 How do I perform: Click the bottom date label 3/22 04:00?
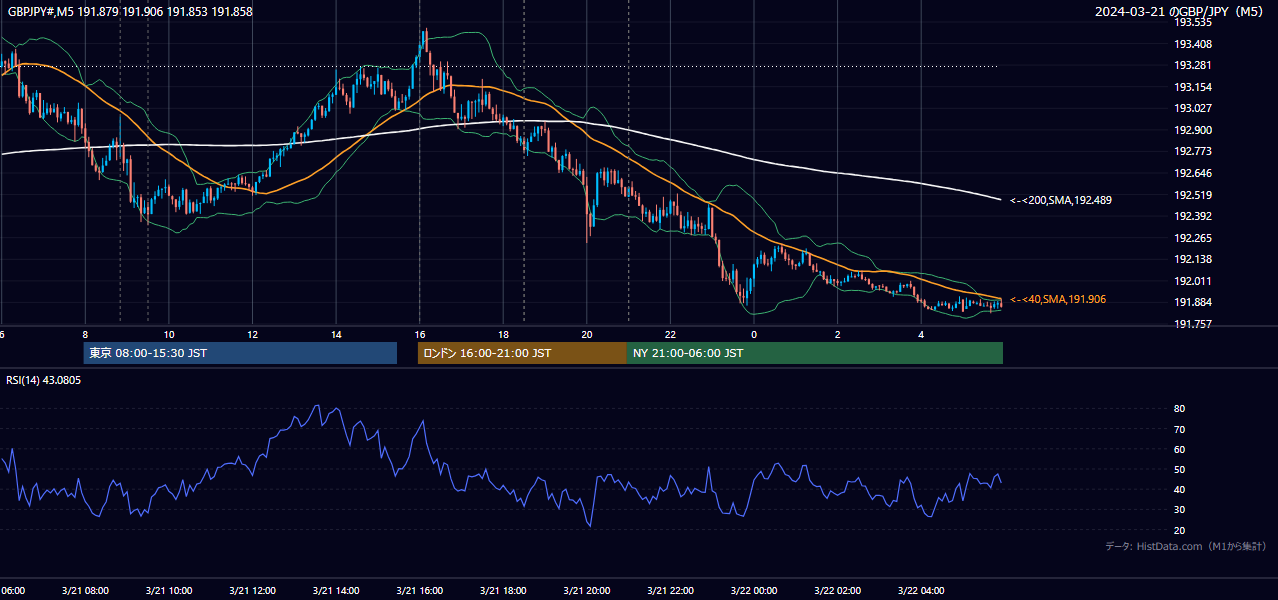pos(921,590)
